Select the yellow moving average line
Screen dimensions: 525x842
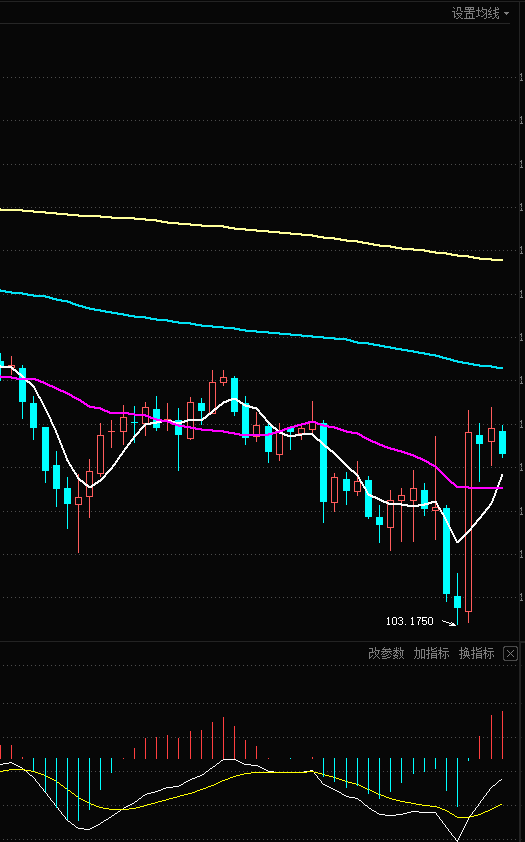click(251, 229)
